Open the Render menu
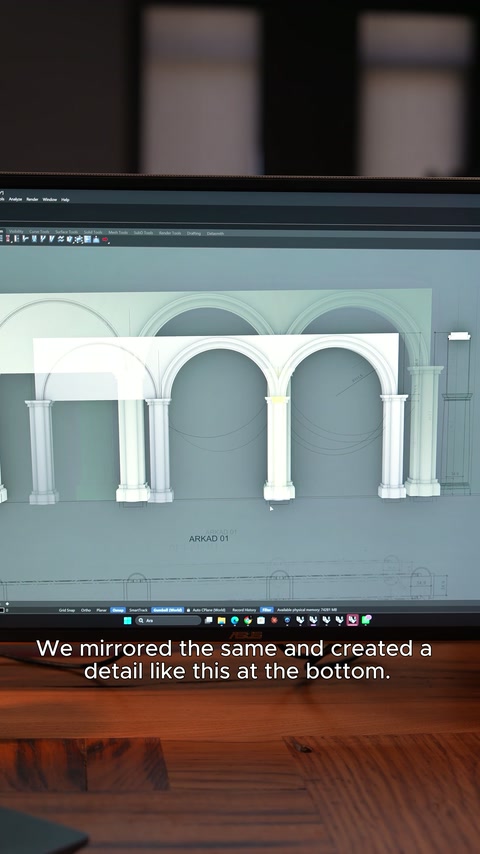The image size is (480, 854). click(33, 199)
